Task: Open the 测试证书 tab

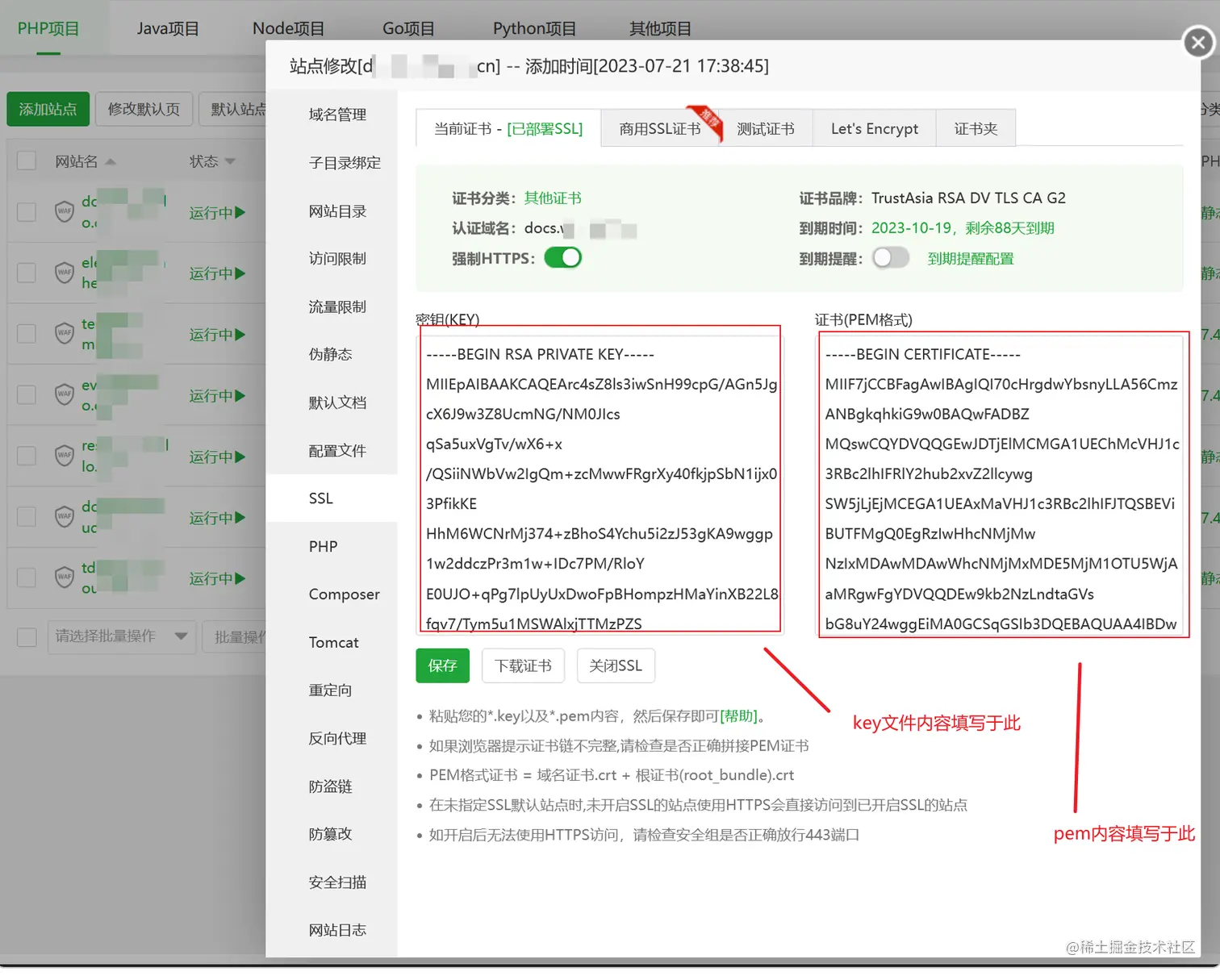Action: click(766, 128)
